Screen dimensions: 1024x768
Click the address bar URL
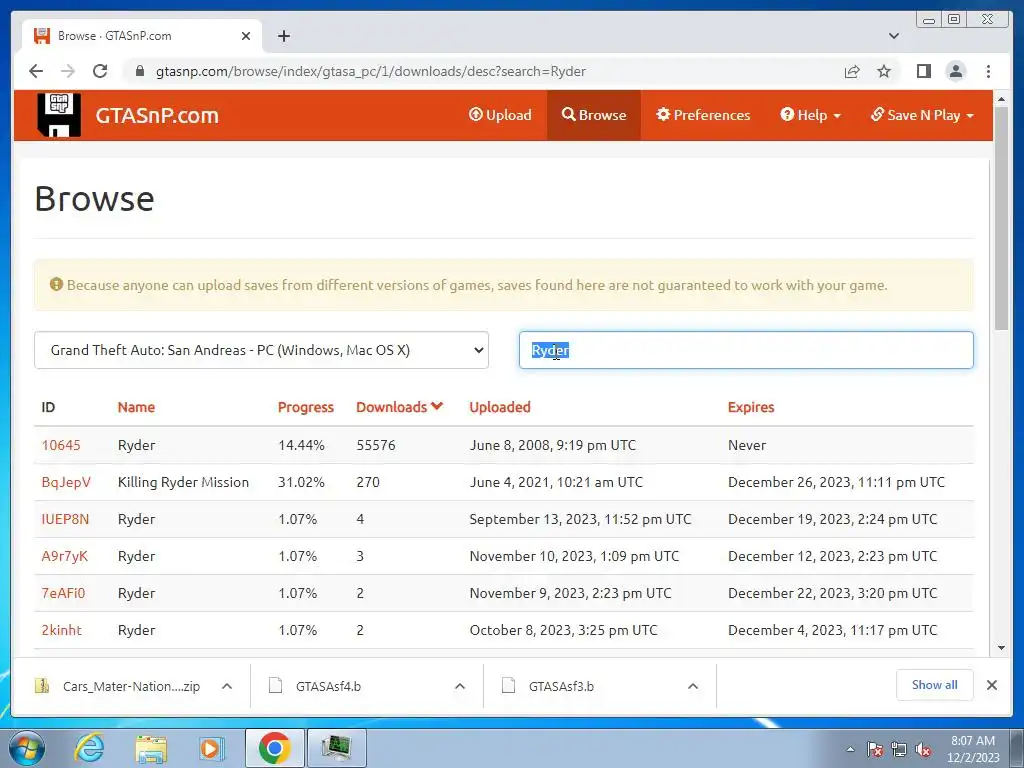pyautogui.click(x=370, y=71)
